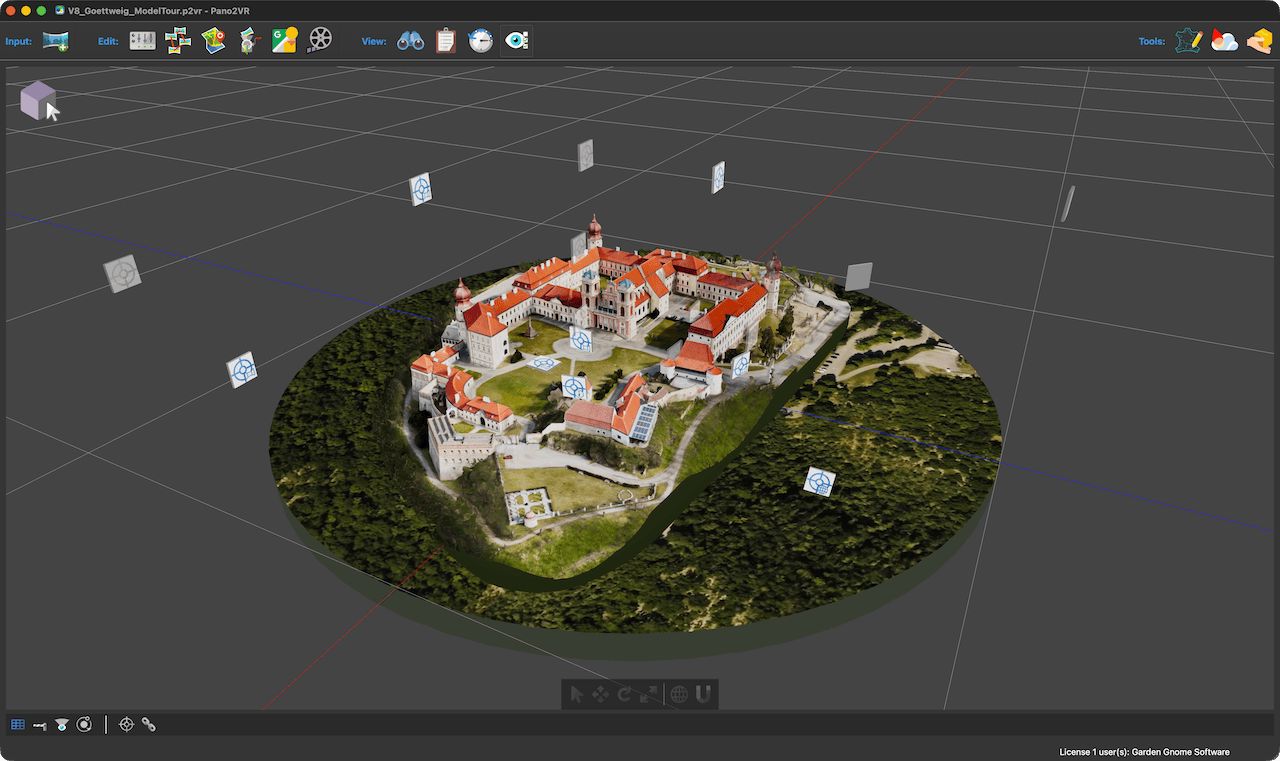
Task: Toggle the target crosshair icon in bottom bar
Action: click(126, 725)
